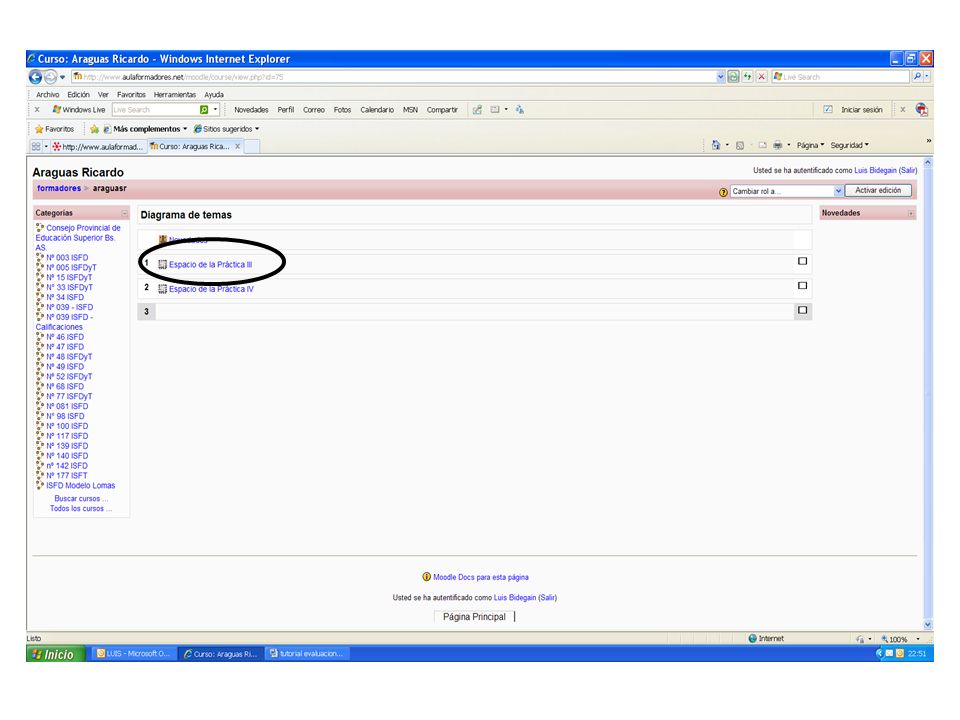
Task: Click the formadores breadcrumb link
Action: (59, 189)
